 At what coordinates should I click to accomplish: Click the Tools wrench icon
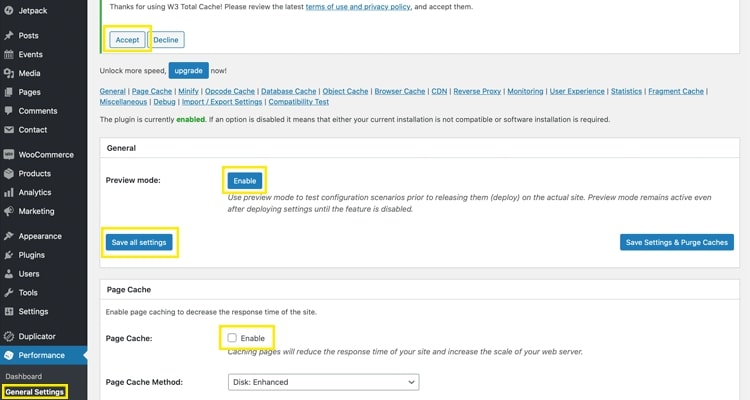(x=9, y=292)
